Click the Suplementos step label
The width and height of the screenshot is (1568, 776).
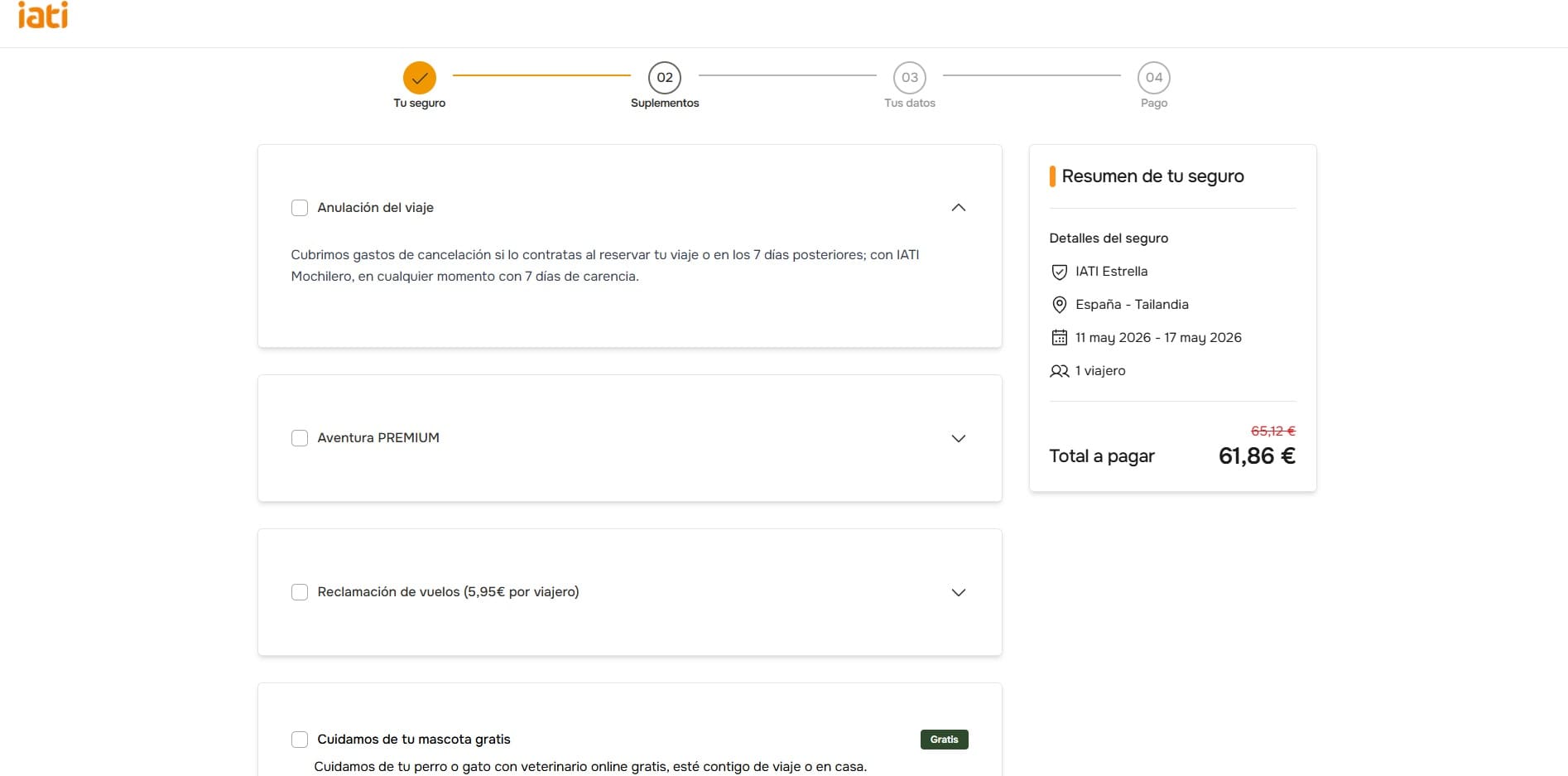(665, 104)
